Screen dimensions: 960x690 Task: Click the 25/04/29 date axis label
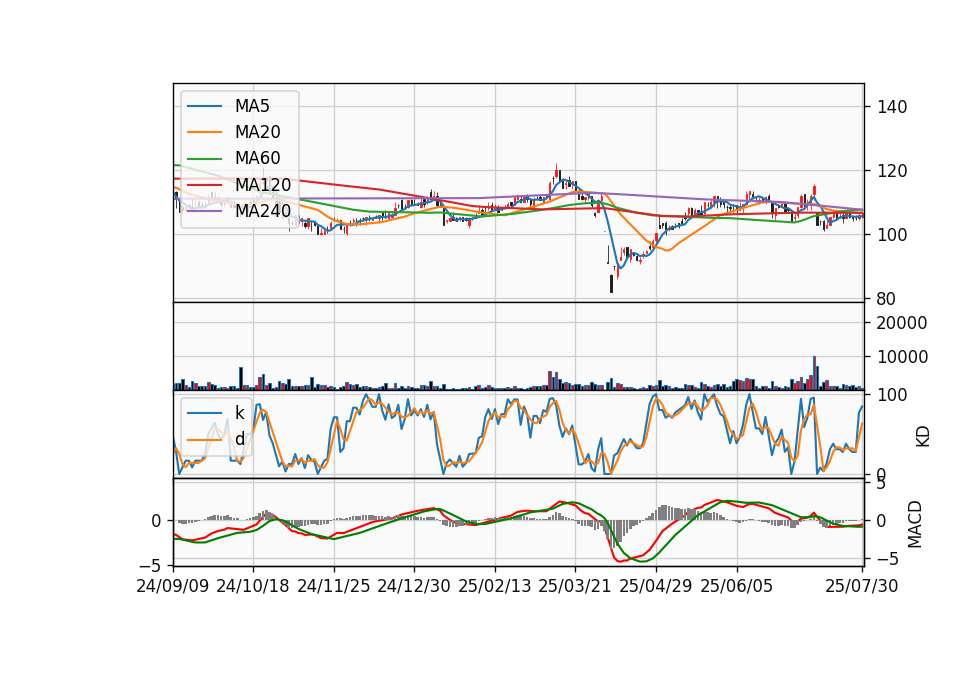click(656, 586)
